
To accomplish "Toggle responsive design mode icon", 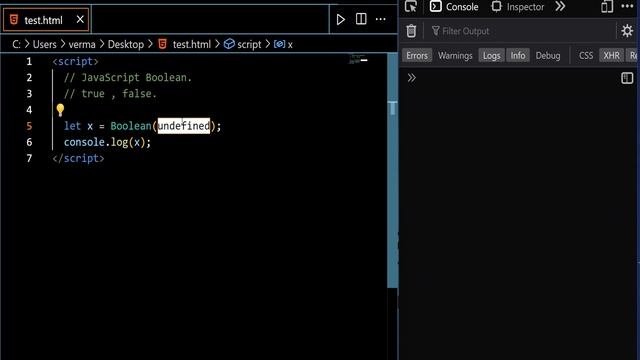I will click(607, 7).
